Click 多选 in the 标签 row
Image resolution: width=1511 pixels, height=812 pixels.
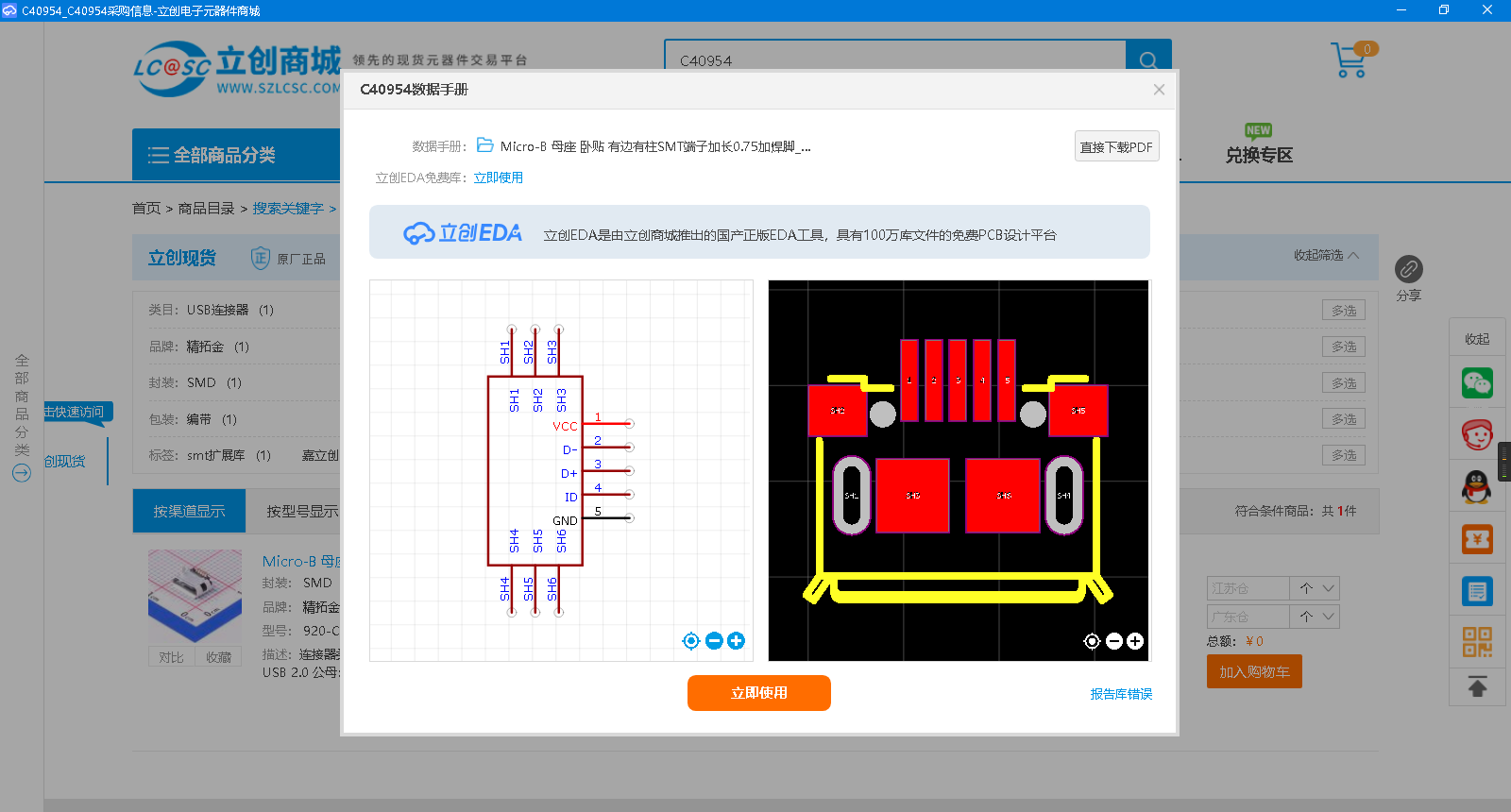[x=1344, y=455]
